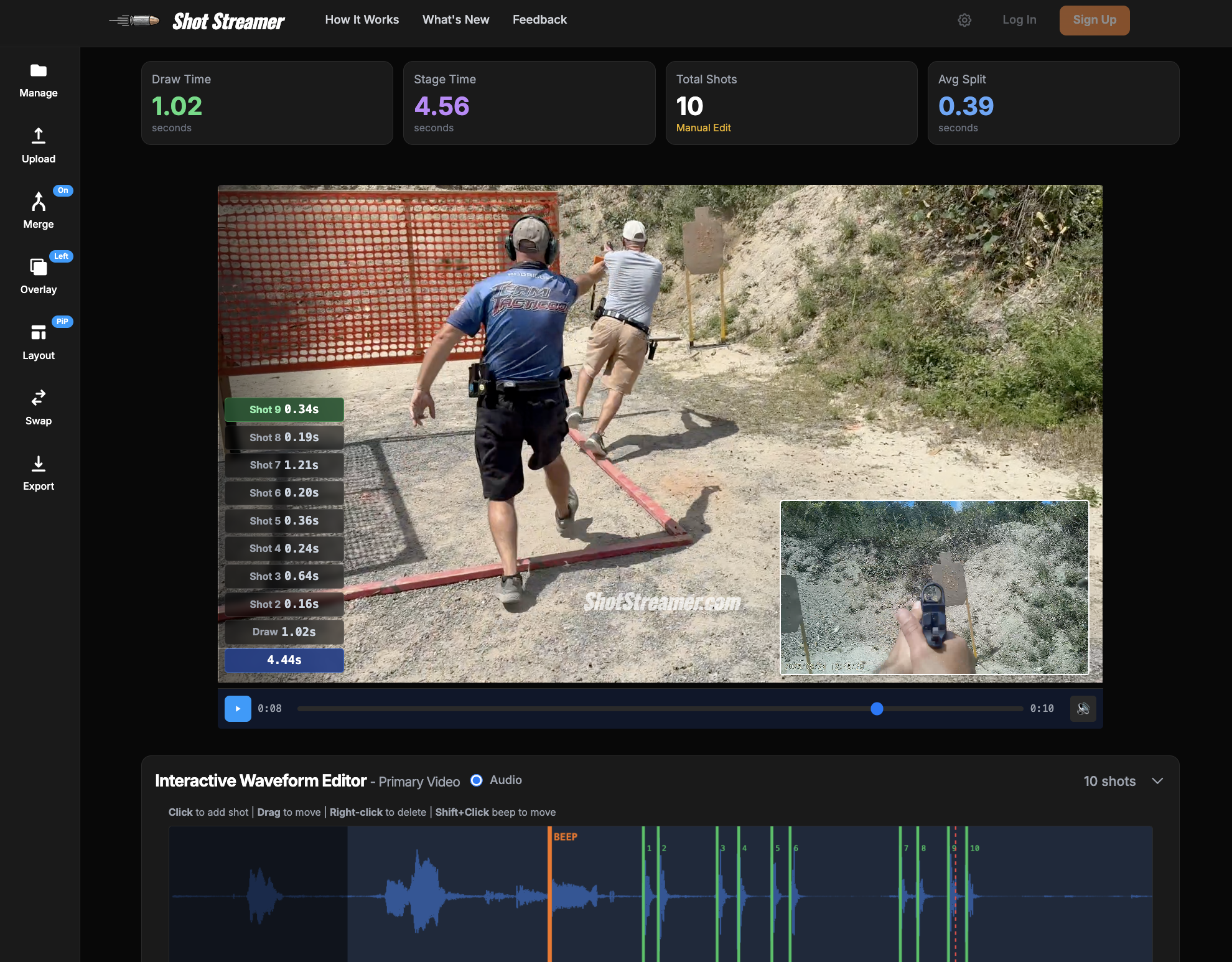This screenshot has height=962, width=1232.
Task: Open the What's New page
Action: (455, 19)
